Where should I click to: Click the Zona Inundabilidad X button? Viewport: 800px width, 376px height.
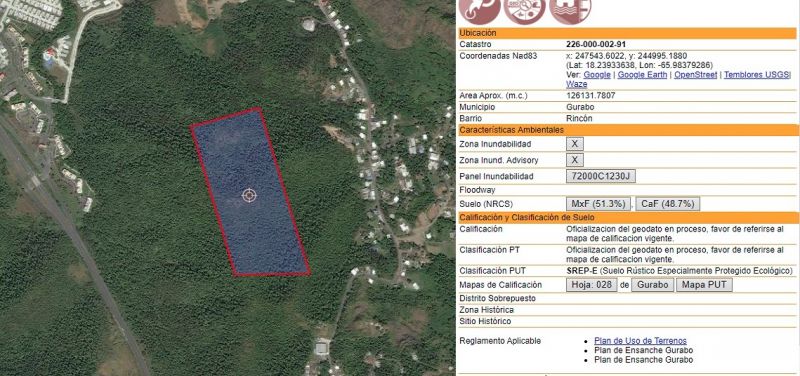pyautogui.click(x=574, y=144)
